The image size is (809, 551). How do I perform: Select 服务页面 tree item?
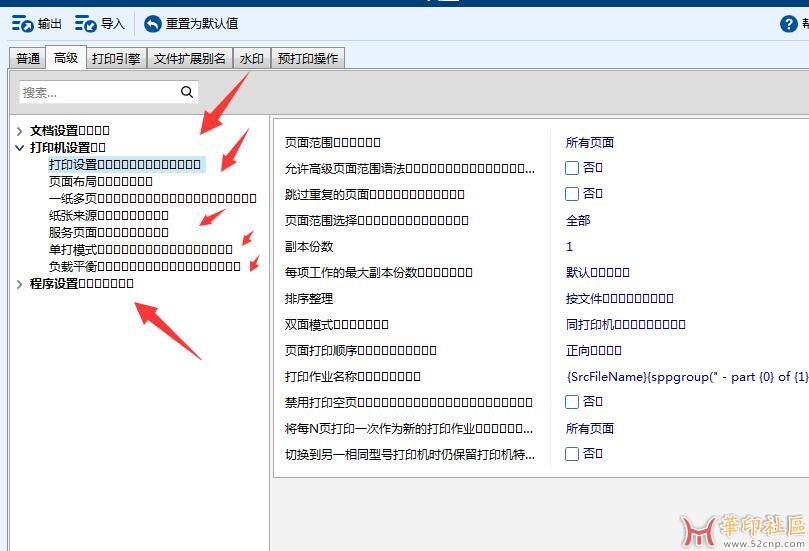(x=109, y=233)
